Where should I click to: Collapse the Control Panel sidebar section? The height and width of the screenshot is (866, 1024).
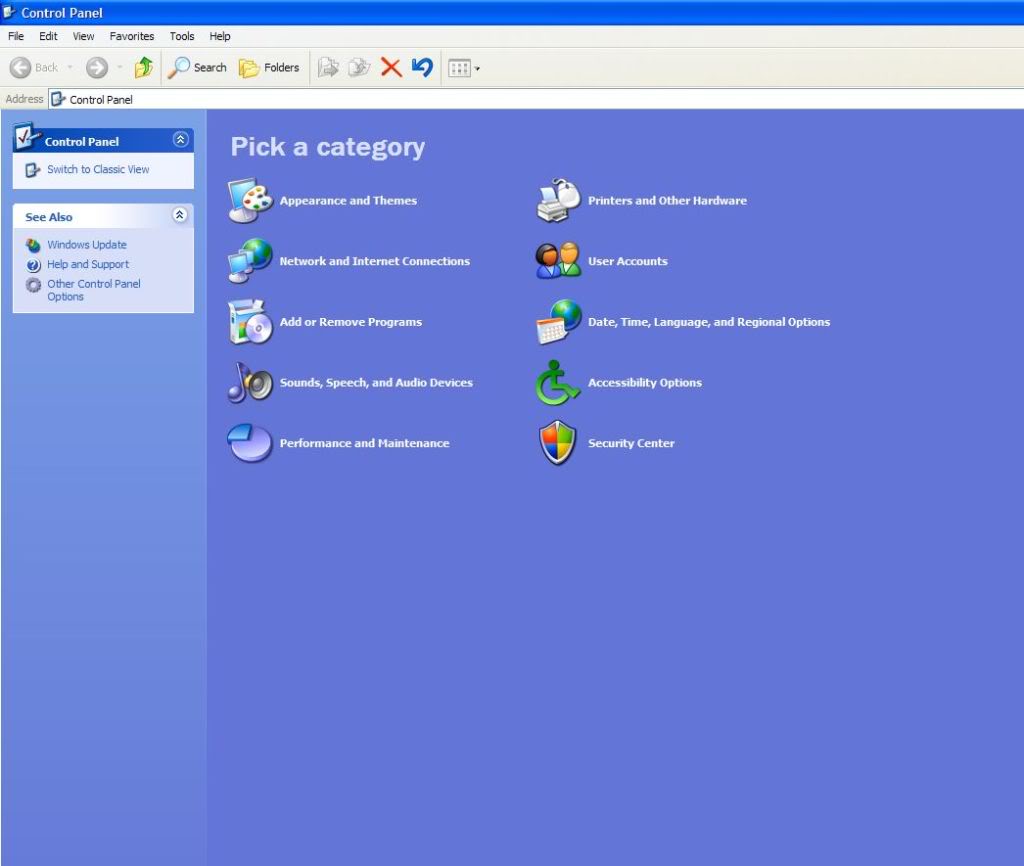(180, 139)
